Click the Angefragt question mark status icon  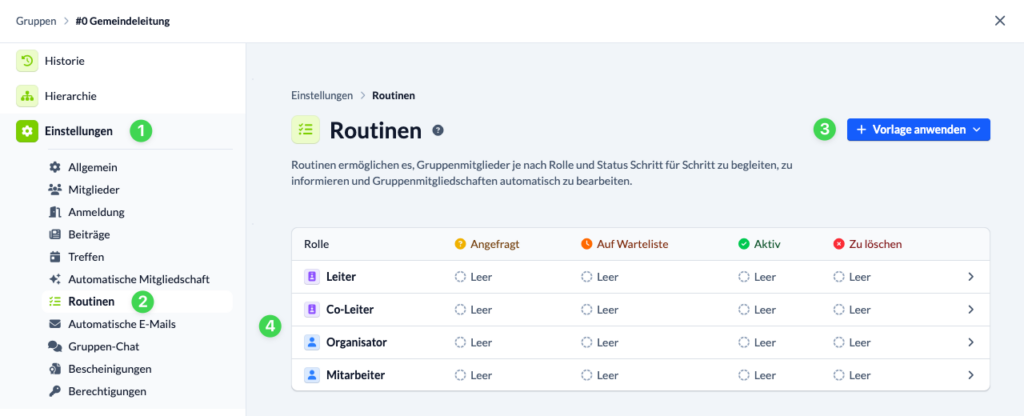click(460, 244)
